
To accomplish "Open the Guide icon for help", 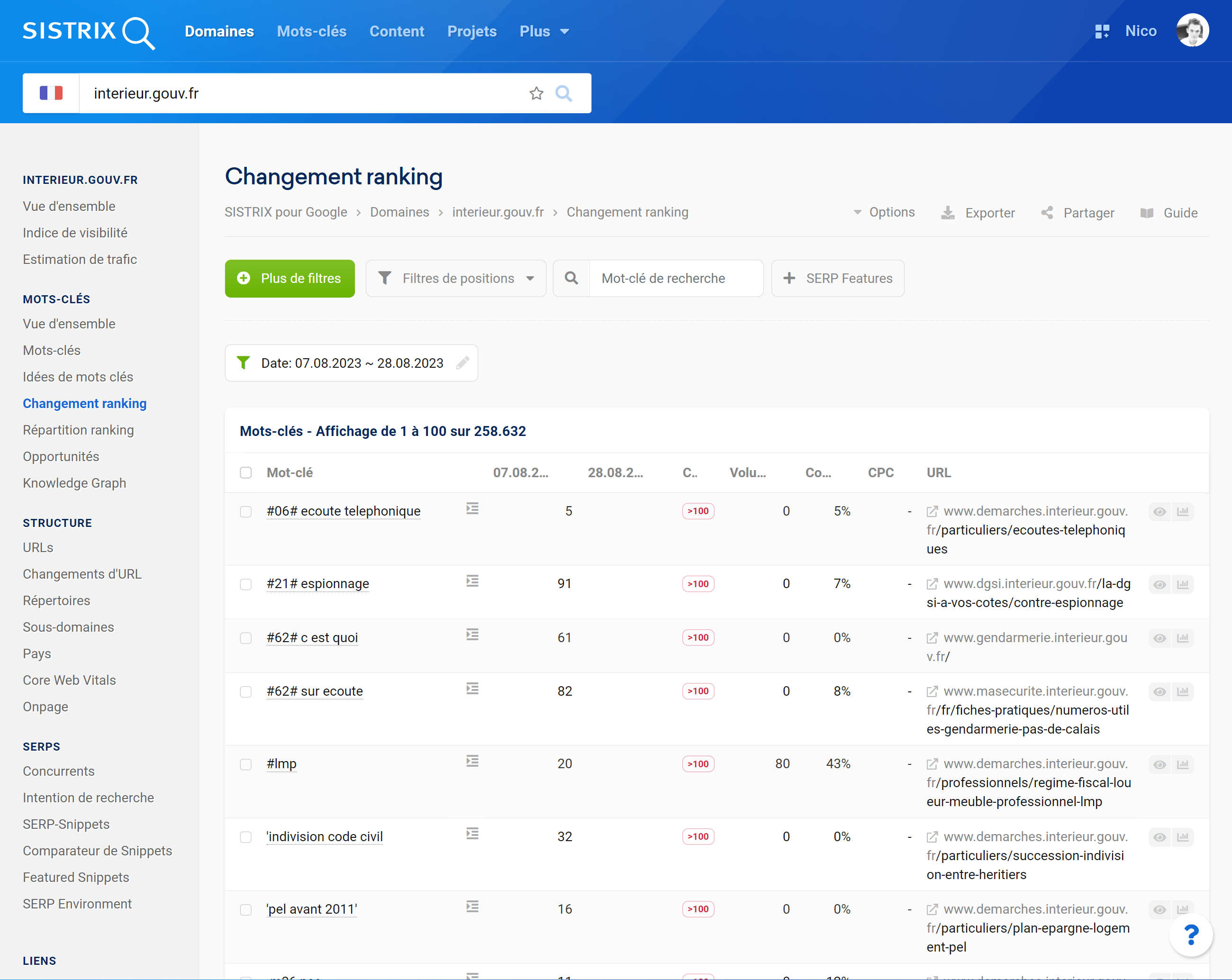I will pyautogui.click(x=1148, y=212).
